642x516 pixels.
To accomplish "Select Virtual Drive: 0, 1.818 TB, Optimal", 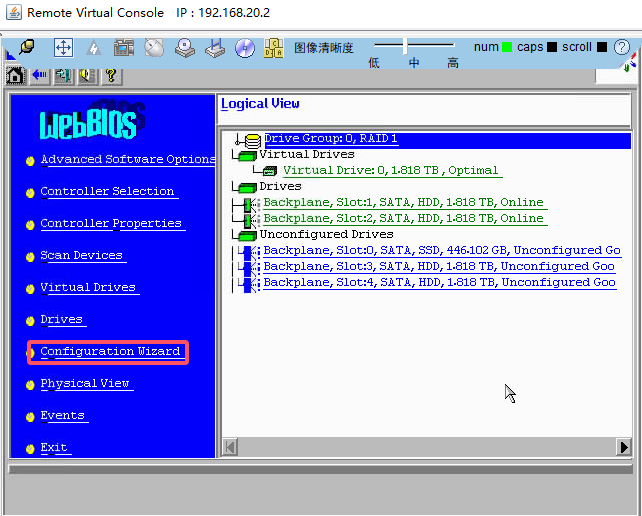I will (x=392, y=170).
